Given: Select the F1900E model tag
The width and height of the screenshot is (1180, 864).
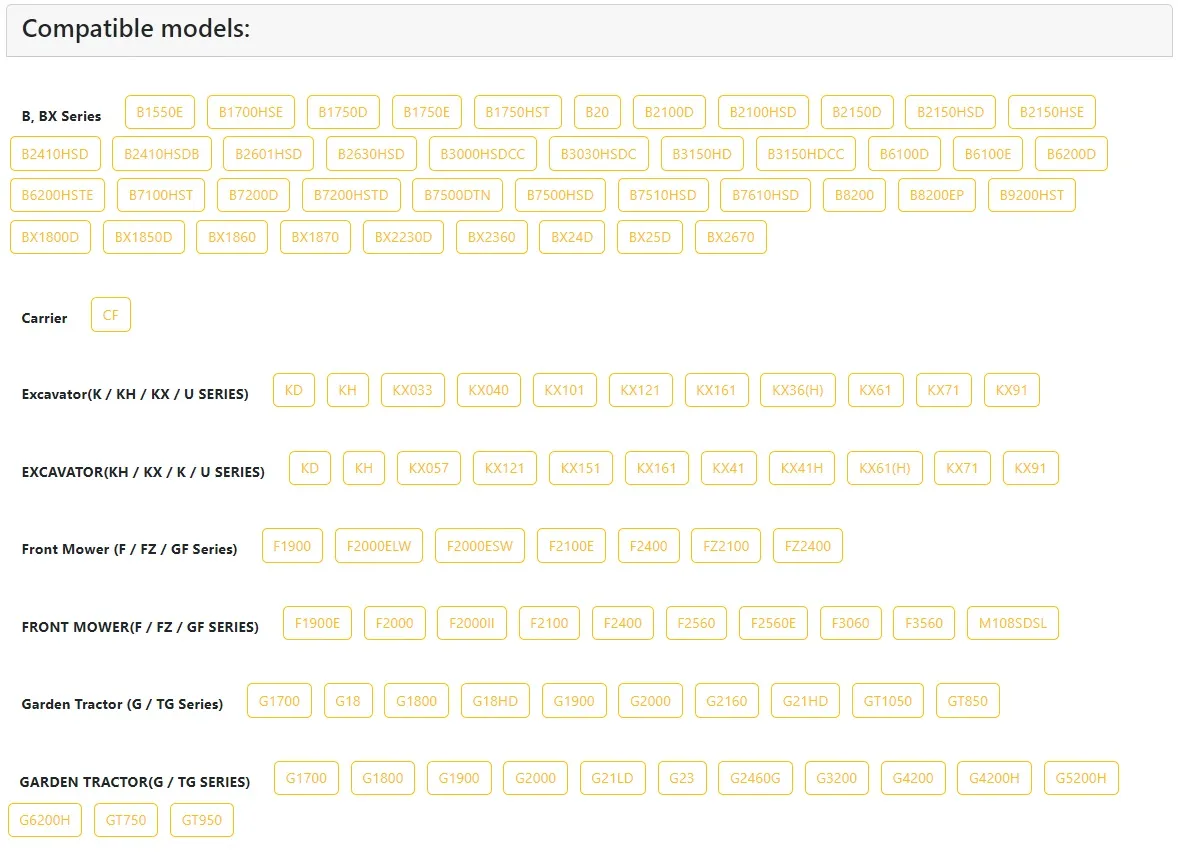Looking at the screenshot, I should [317, 623].
